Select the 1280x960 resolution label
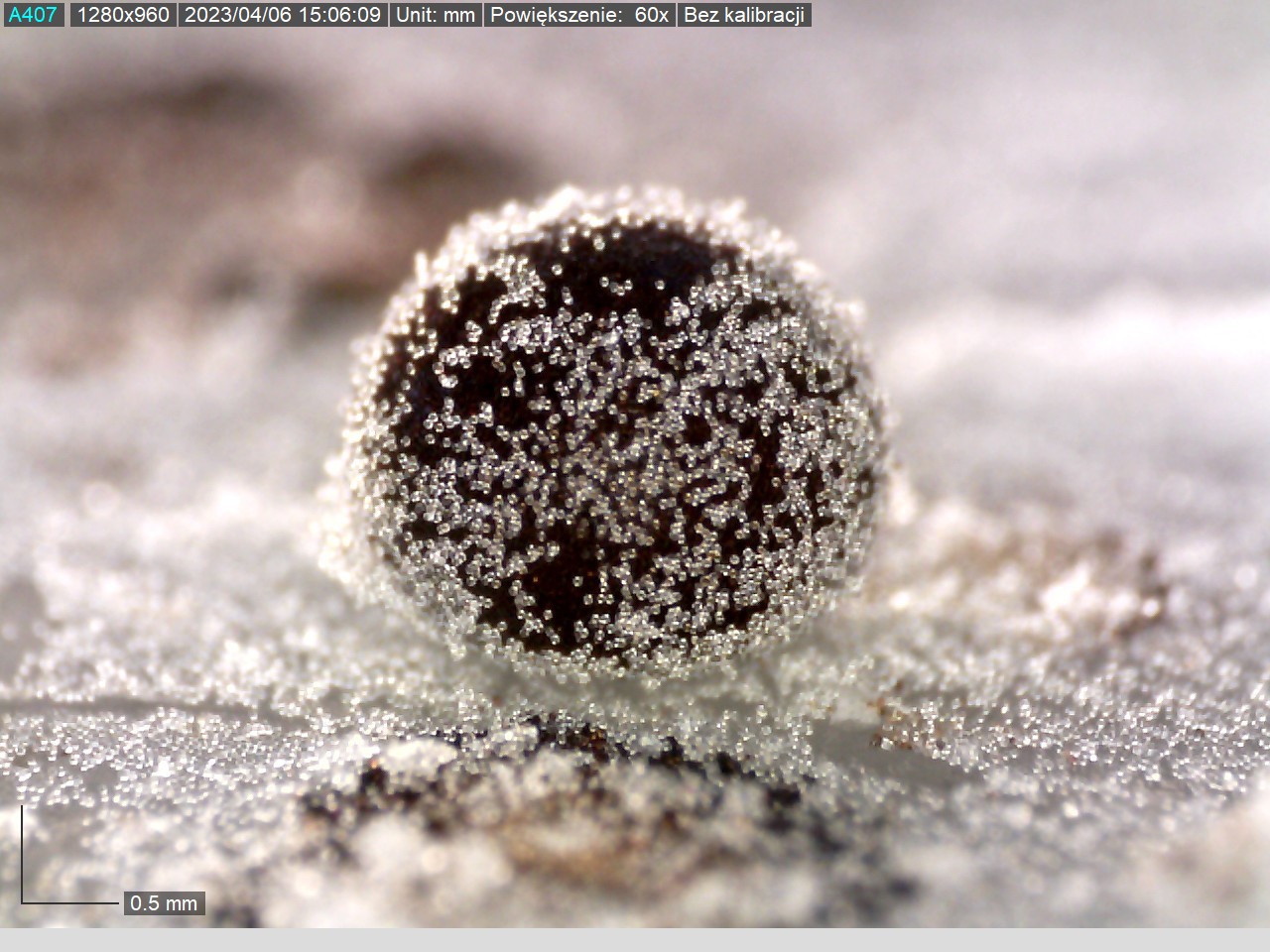 pyautogui.click(x=123, y=15)
